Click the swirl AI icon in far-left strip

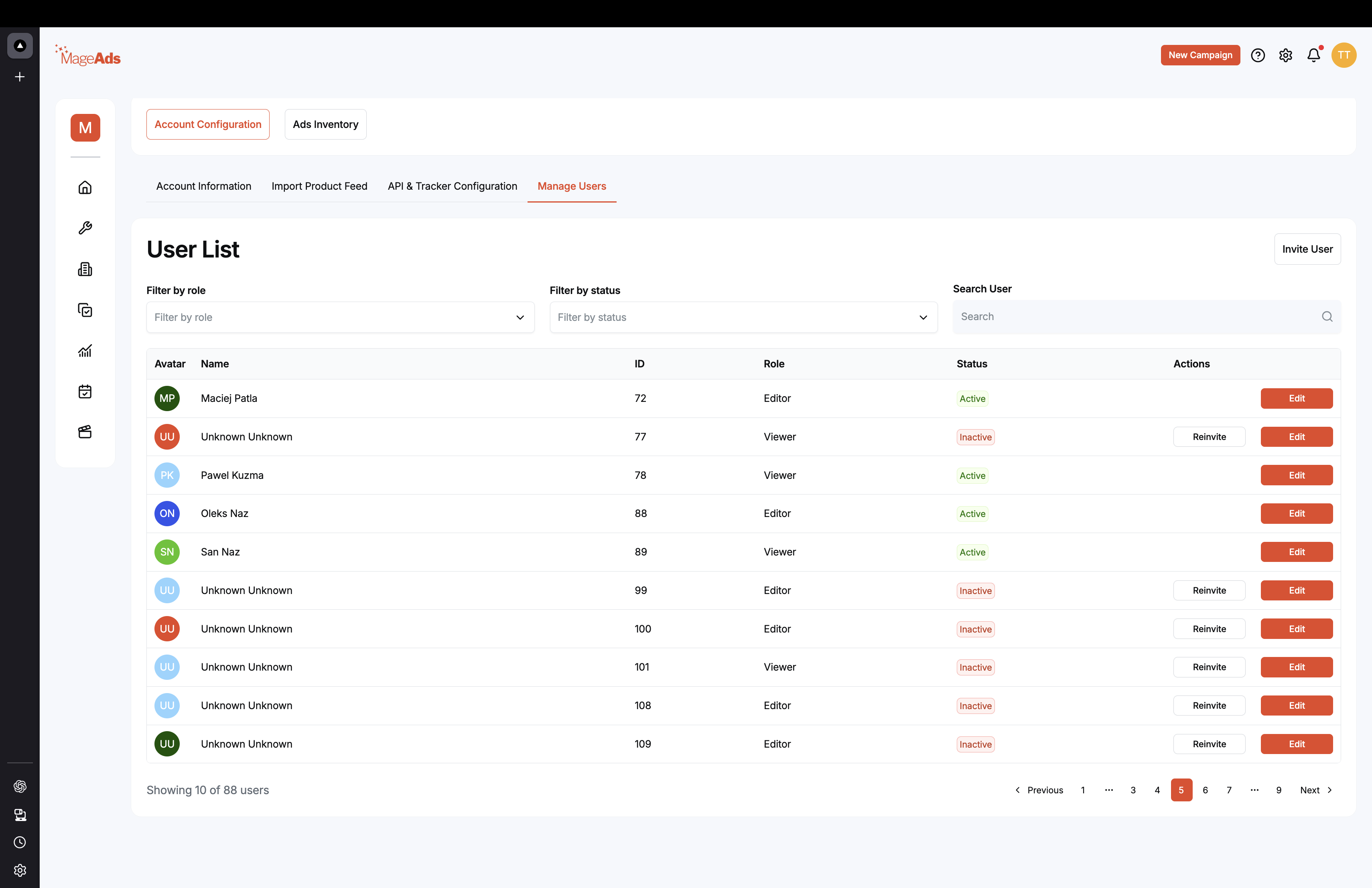(20, 786)
